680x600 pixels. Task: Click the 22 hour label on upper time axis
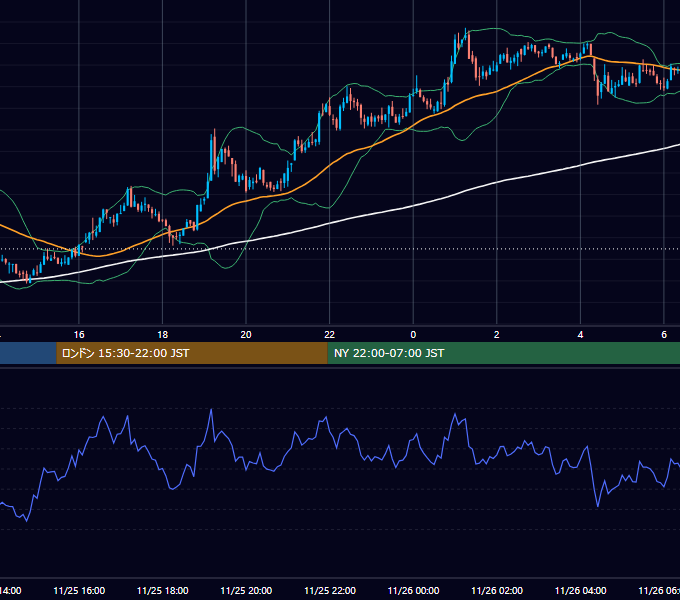(330, 335)
